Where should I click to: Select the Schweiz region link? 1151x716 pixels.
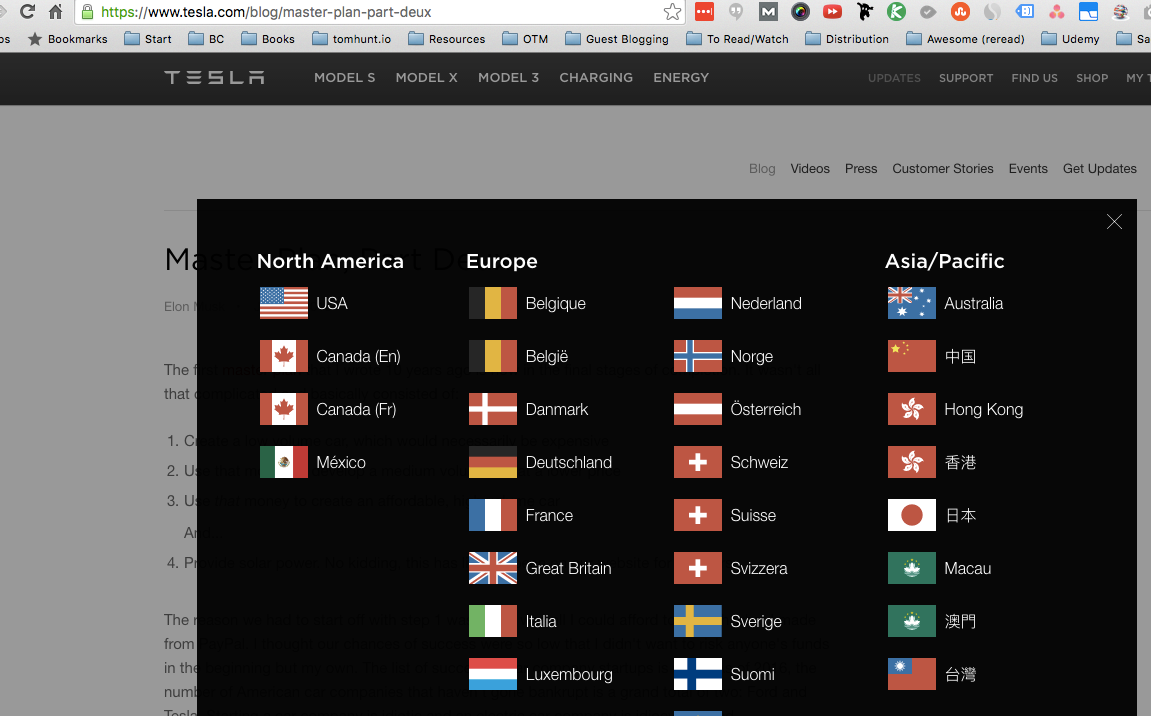tap(759, 462)
